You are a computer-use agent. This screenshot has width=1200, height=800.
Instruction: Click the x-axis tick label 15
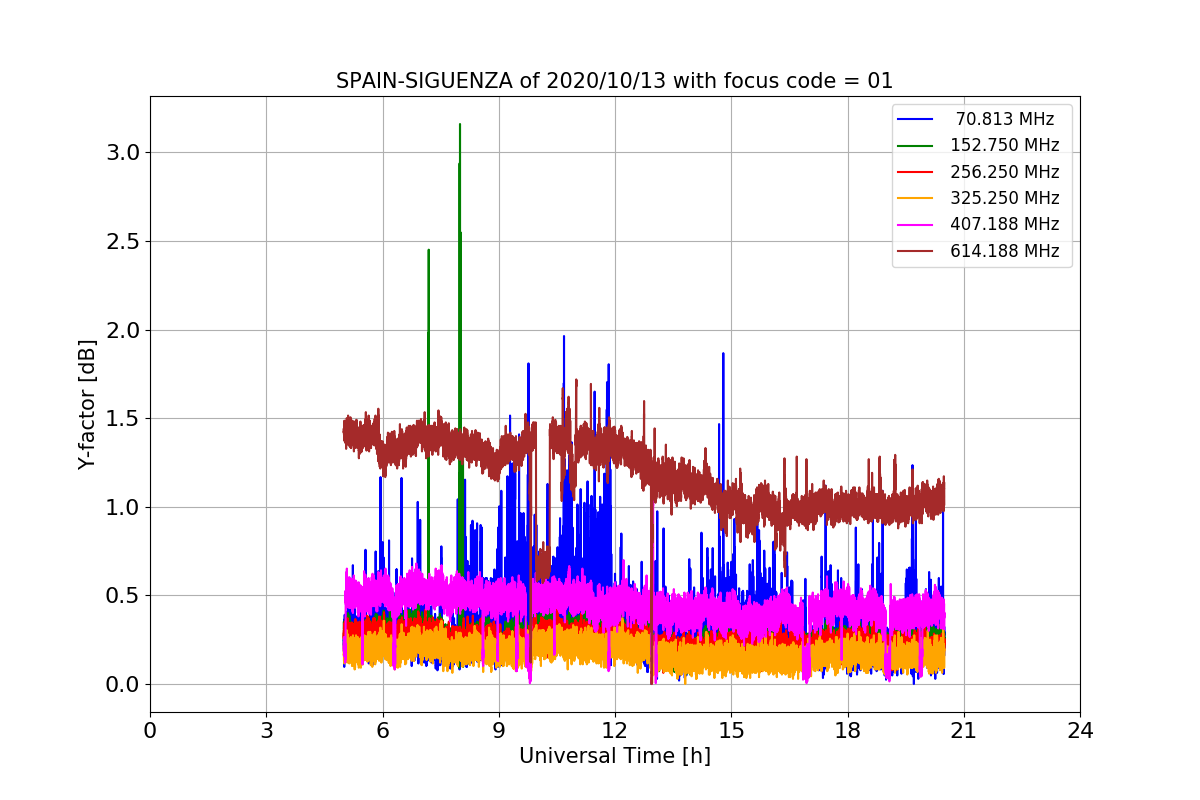pos(731,730)
